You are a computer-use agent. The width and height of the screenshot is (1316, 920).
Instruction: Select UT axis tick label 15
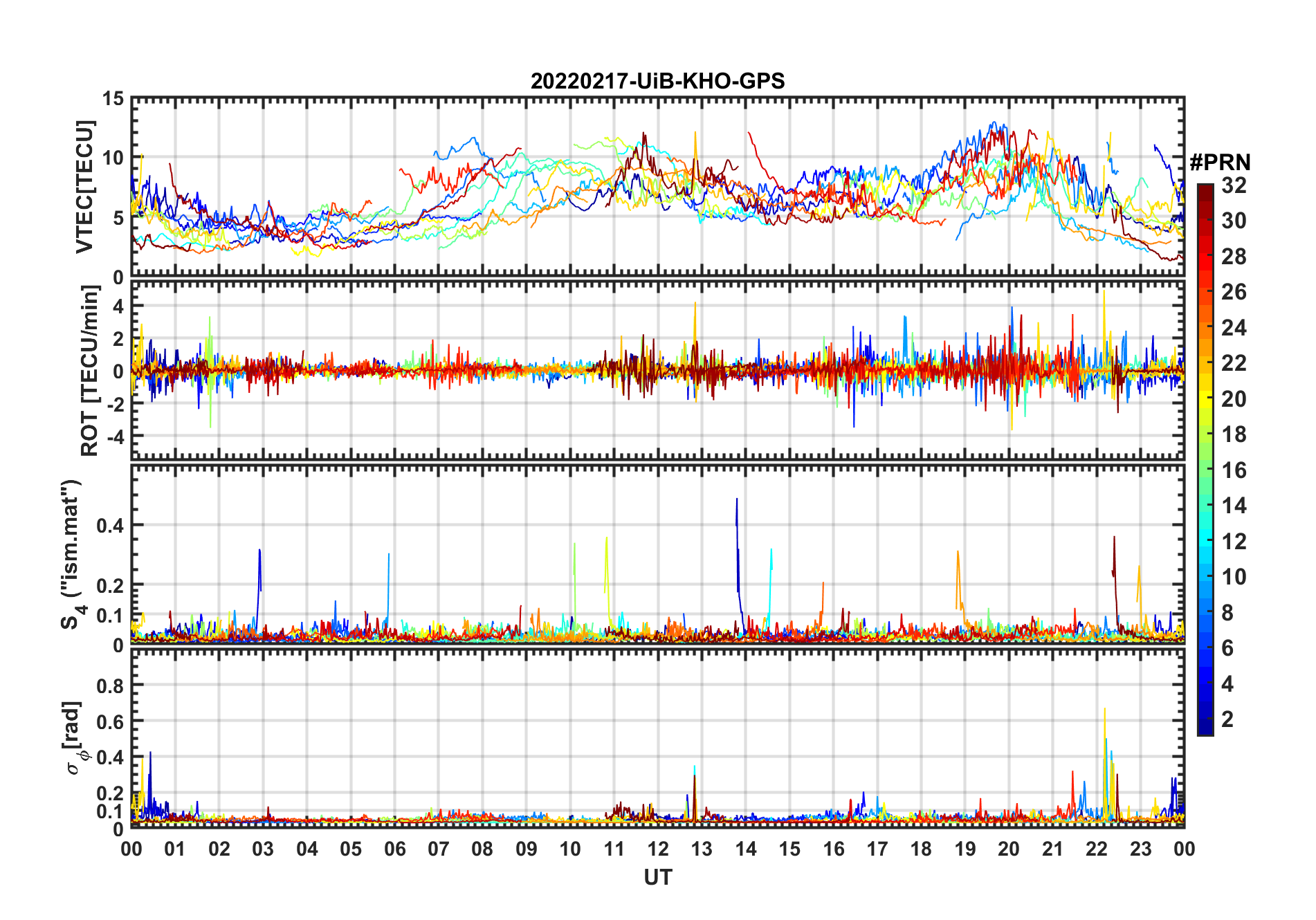789,849
